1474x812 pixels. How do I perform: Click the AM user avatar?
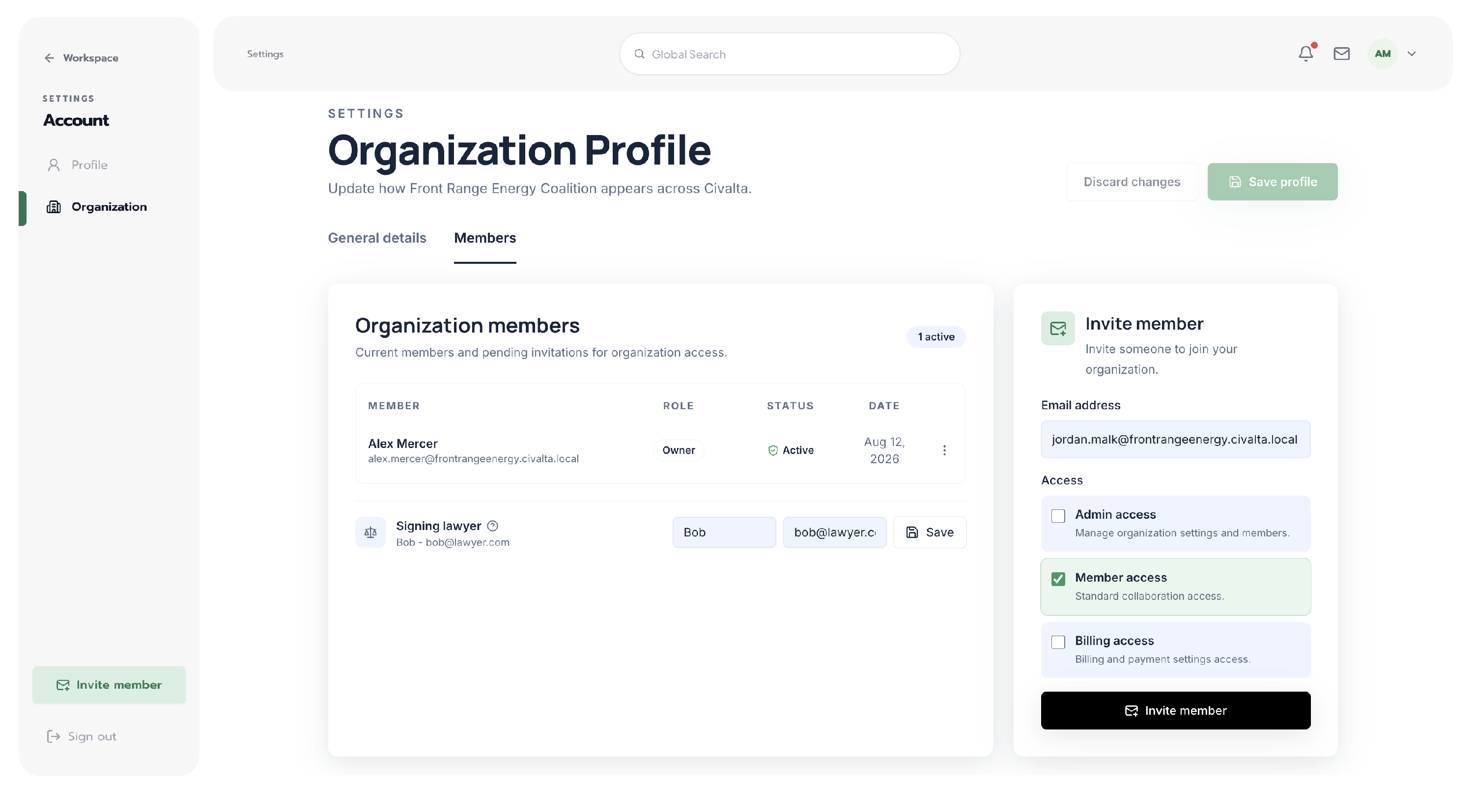pos(1383,54)
